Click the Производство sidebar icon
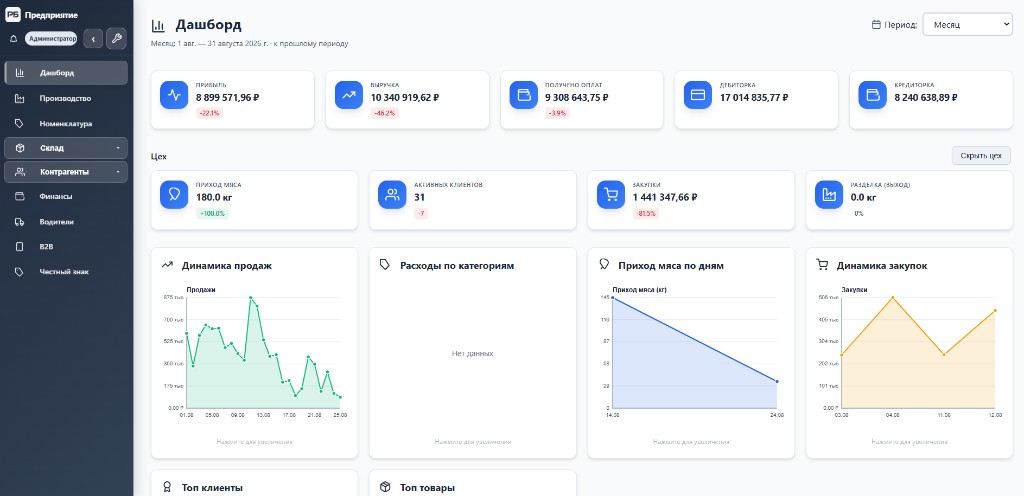The image size is (1024, 496). 20,99
